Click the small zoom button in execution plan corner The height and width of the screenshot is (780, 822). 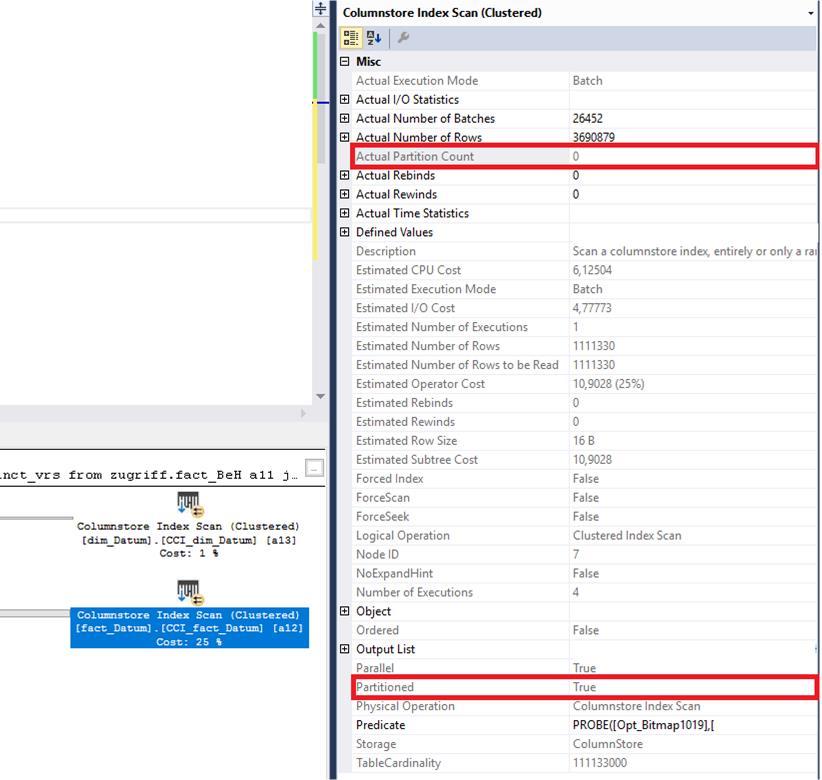pyautogui.click(x=314, y=468)
